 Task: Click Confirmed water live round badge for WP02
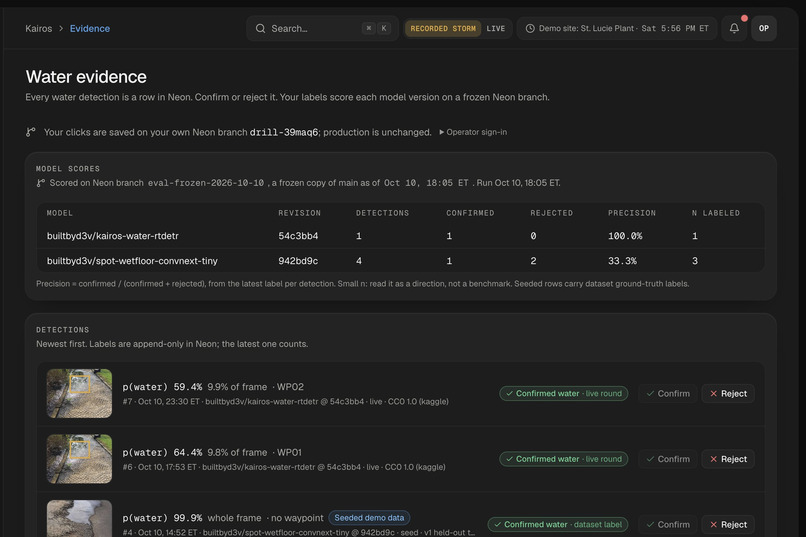[x=563, y=394]
